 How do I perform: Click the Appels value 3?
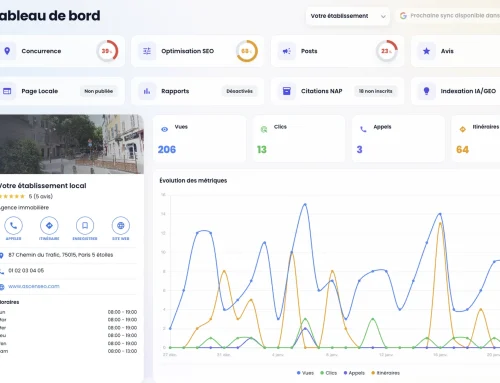[x=359, y=150]
